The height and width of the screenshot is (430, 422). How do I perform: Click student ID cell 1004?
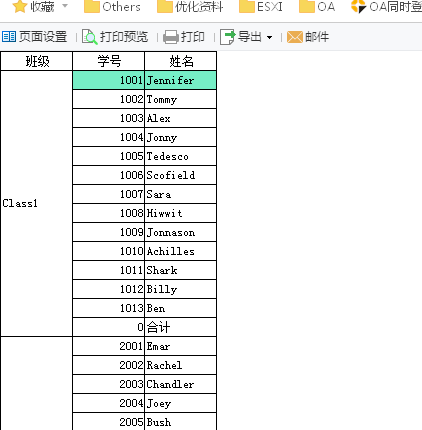pyautogui.click(x=109, y=137)
